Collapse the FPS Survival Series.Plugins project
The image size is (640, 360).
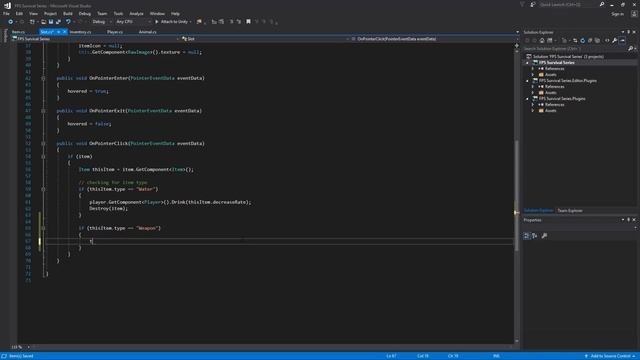(x=527, y=99)
